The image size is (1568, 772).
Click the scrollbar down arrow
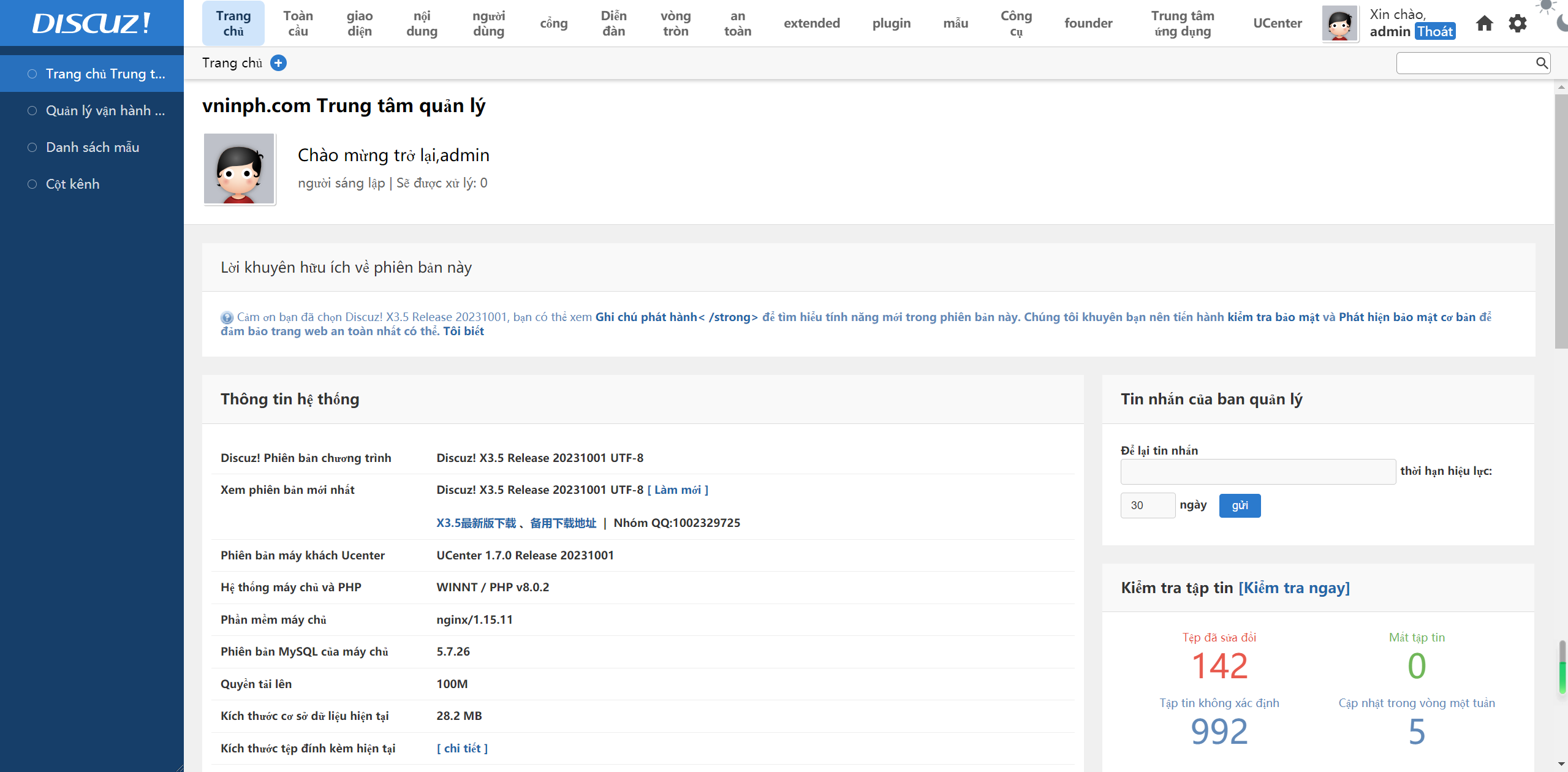1561,765
